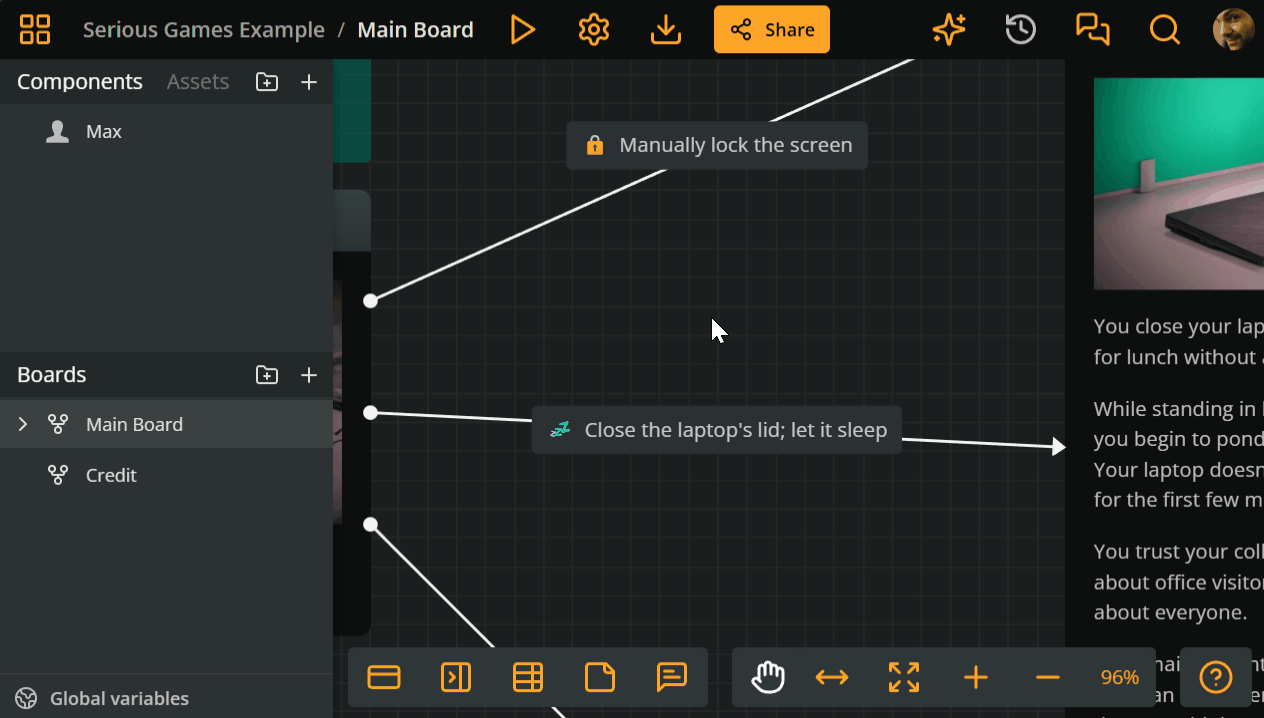Add a new board with the plus icon
Image resolution: width=1264 pixels, height=718 pixels.
[x=308, y=375]
